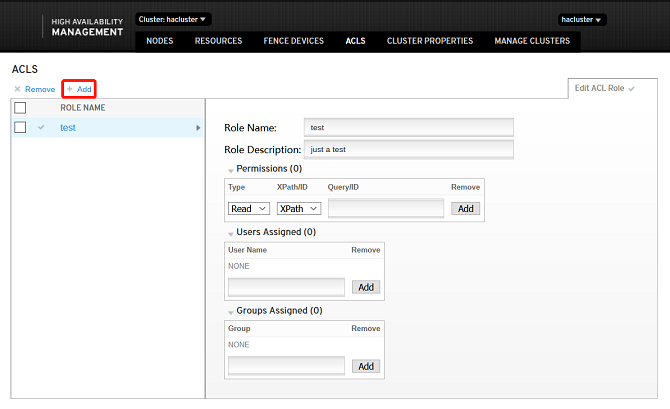This screenshot has width=670, height=409.
Task: Open the Cluster: hacluster dropdown
Action: [x=173, y=19]
